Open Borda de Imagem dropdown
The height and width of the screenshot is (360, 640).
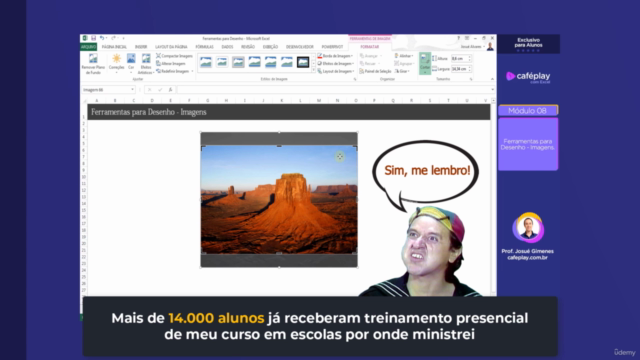point(335,56)
